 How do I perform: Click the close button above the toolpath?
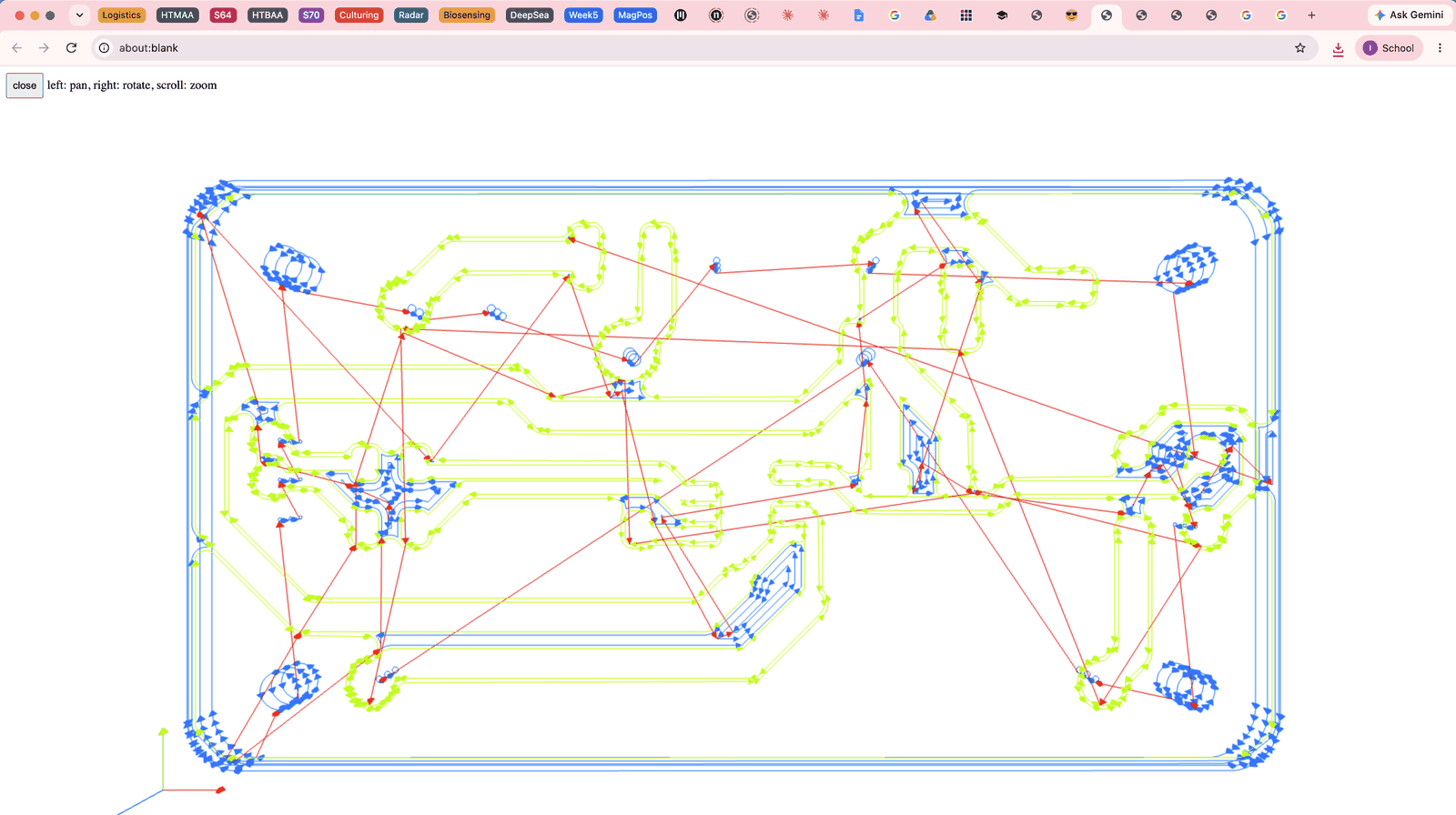coord(25,86)
